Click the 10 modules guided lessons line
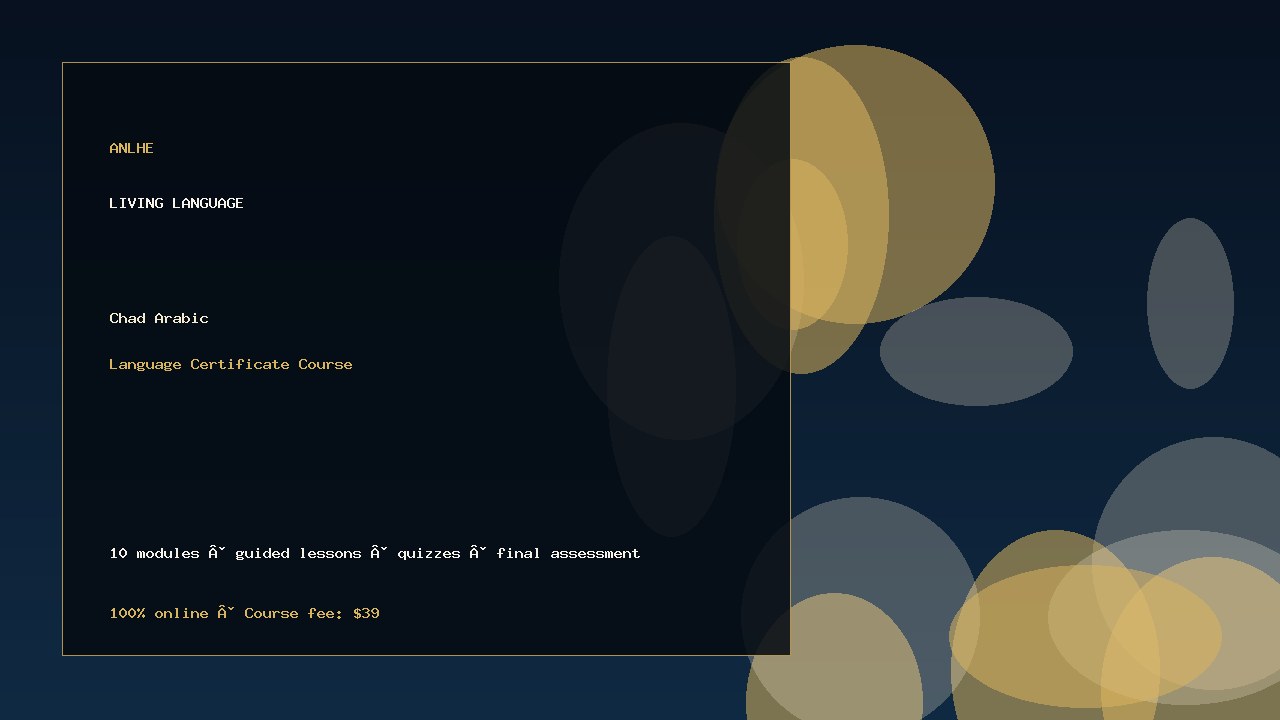Screen dimensions: 1280x720 coord(375,553)
